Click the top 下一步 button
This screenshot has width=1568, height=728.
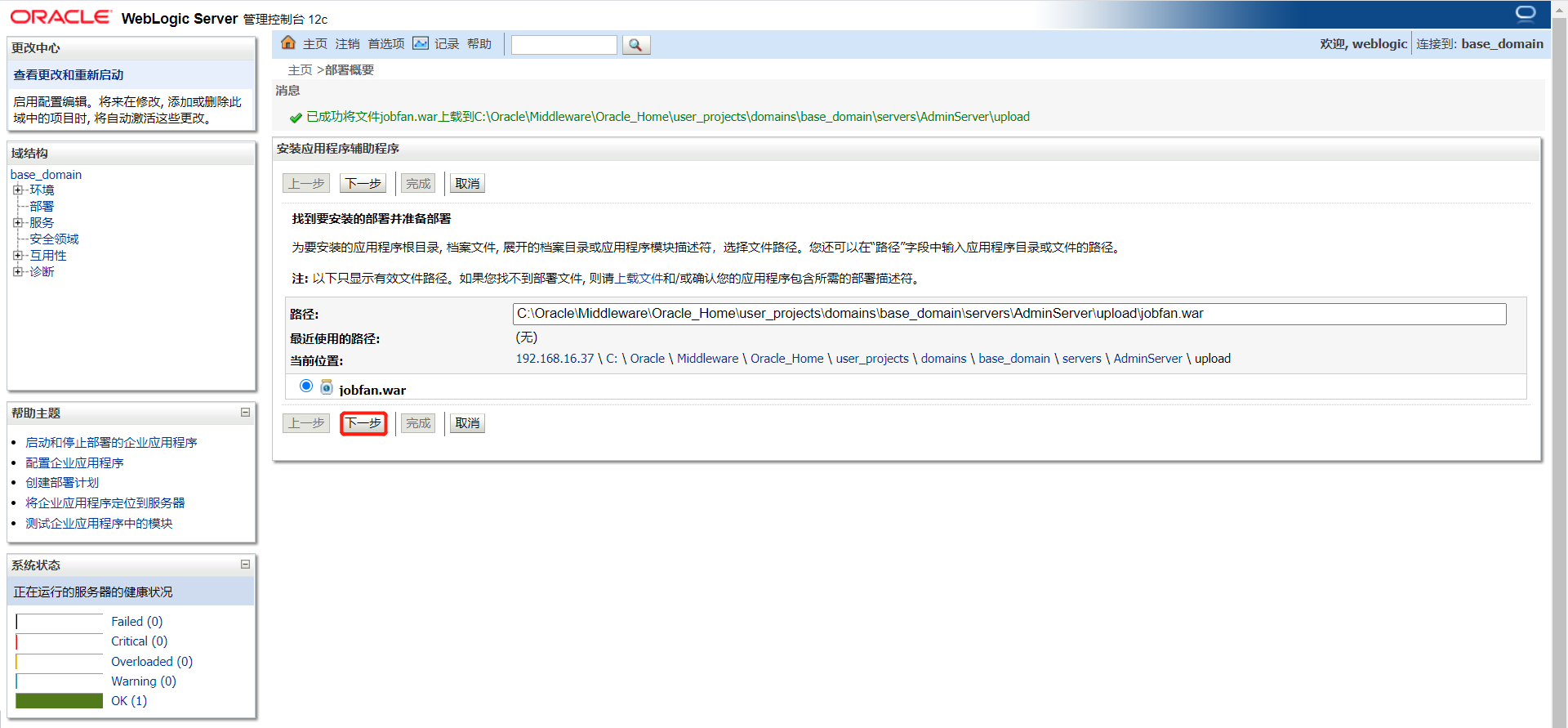363,183
